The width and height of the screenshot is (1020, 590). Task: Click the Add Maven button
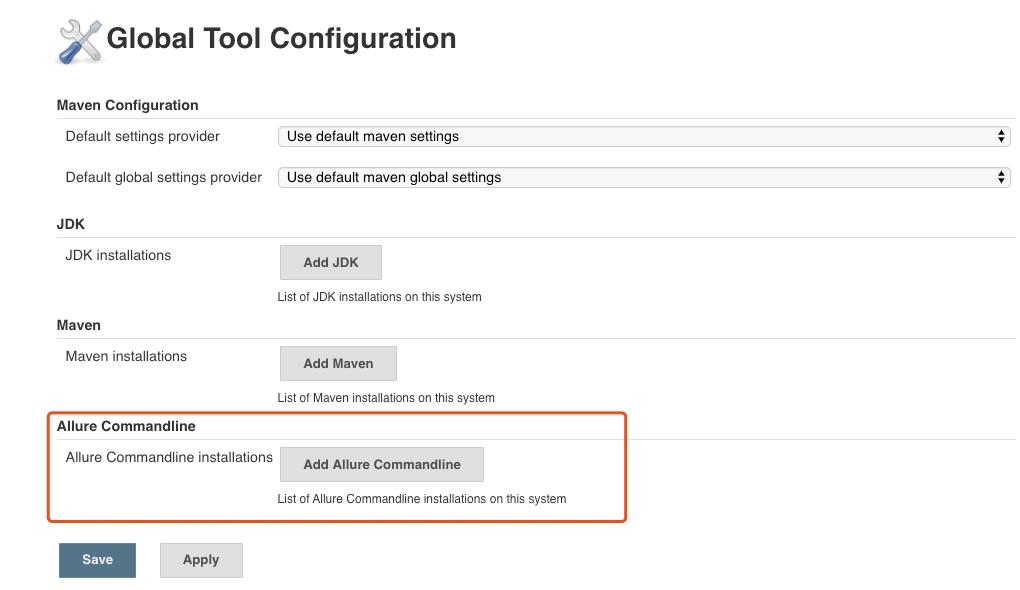(338, 364)
